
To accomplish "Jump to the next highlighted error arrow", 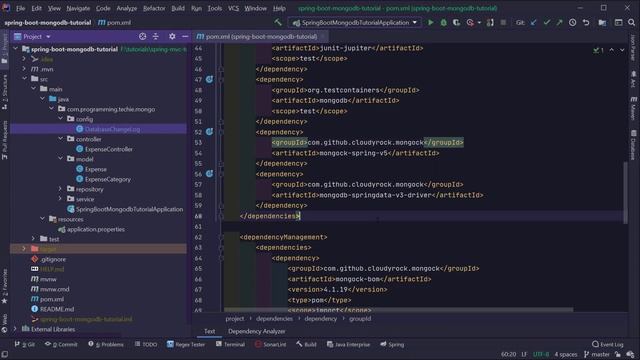I will [x=622, y=50].
